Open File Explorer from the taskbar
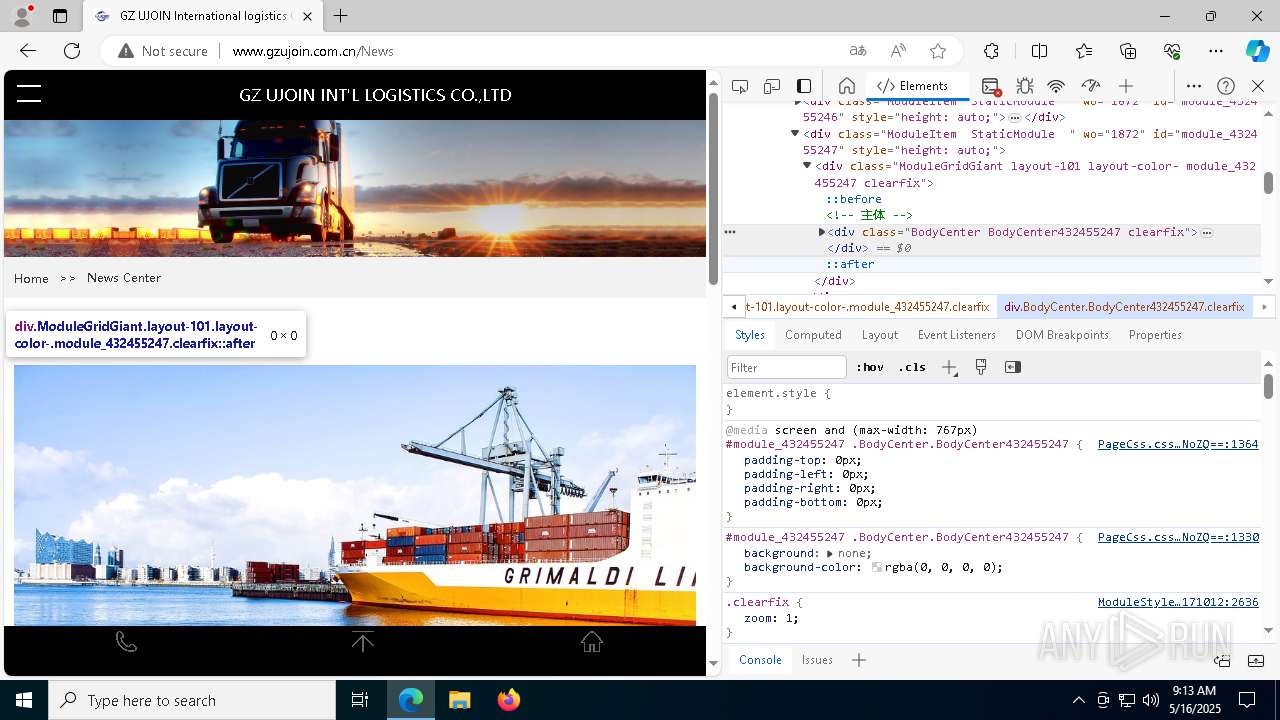1280x720 pixels. 459,700
